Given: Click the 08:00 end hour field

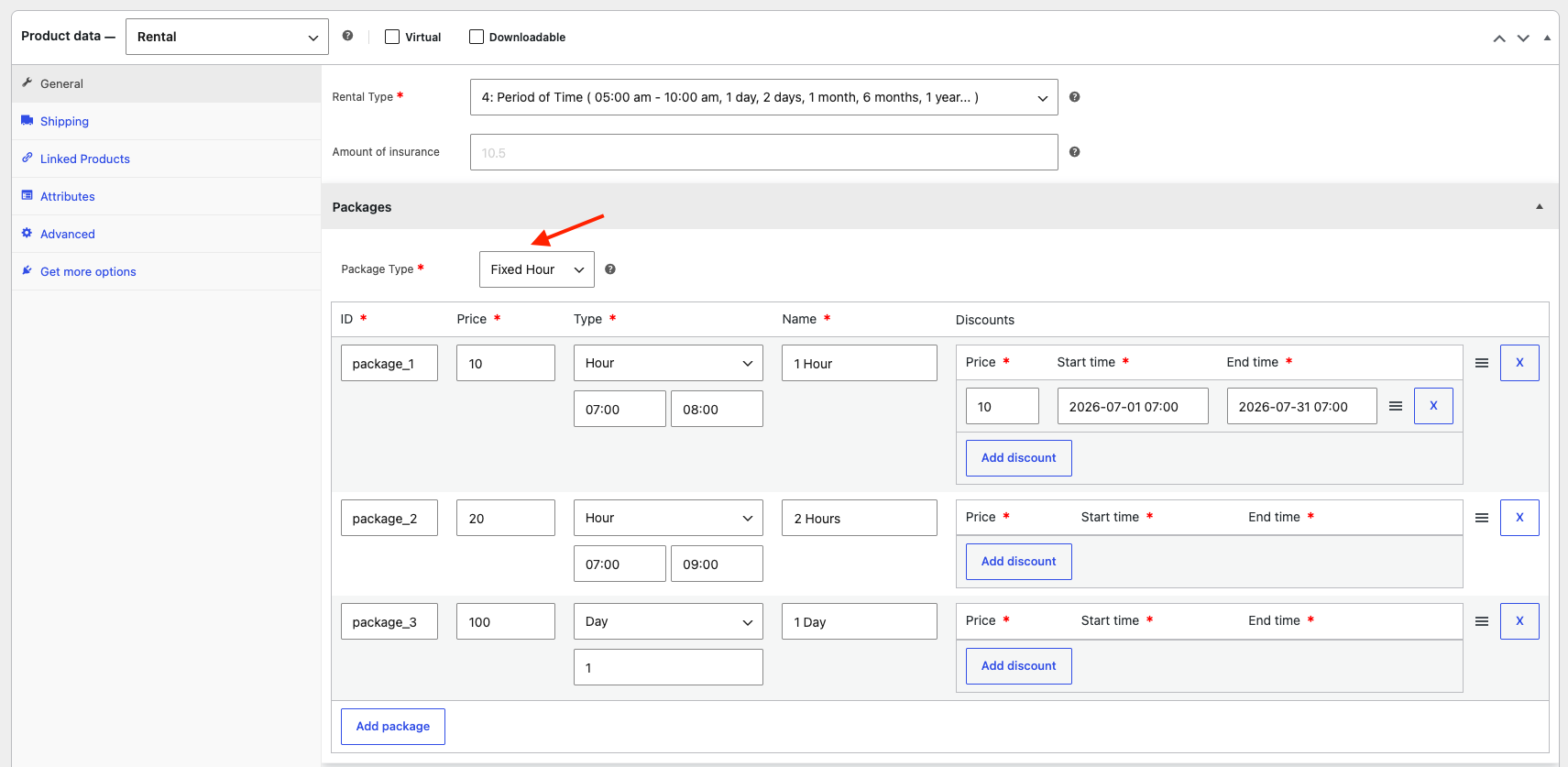Looking at the screenshot, I should pos(717,409).
